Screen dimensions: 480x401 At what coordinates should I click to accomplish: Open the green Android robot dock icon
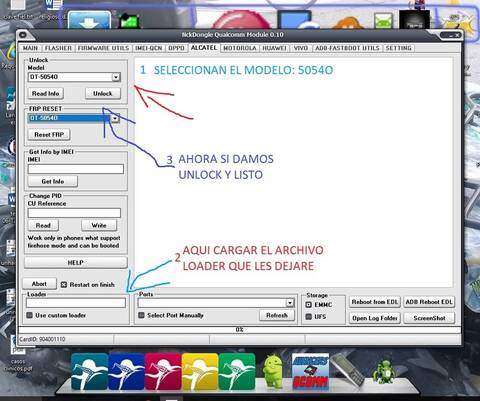(273, 371)
